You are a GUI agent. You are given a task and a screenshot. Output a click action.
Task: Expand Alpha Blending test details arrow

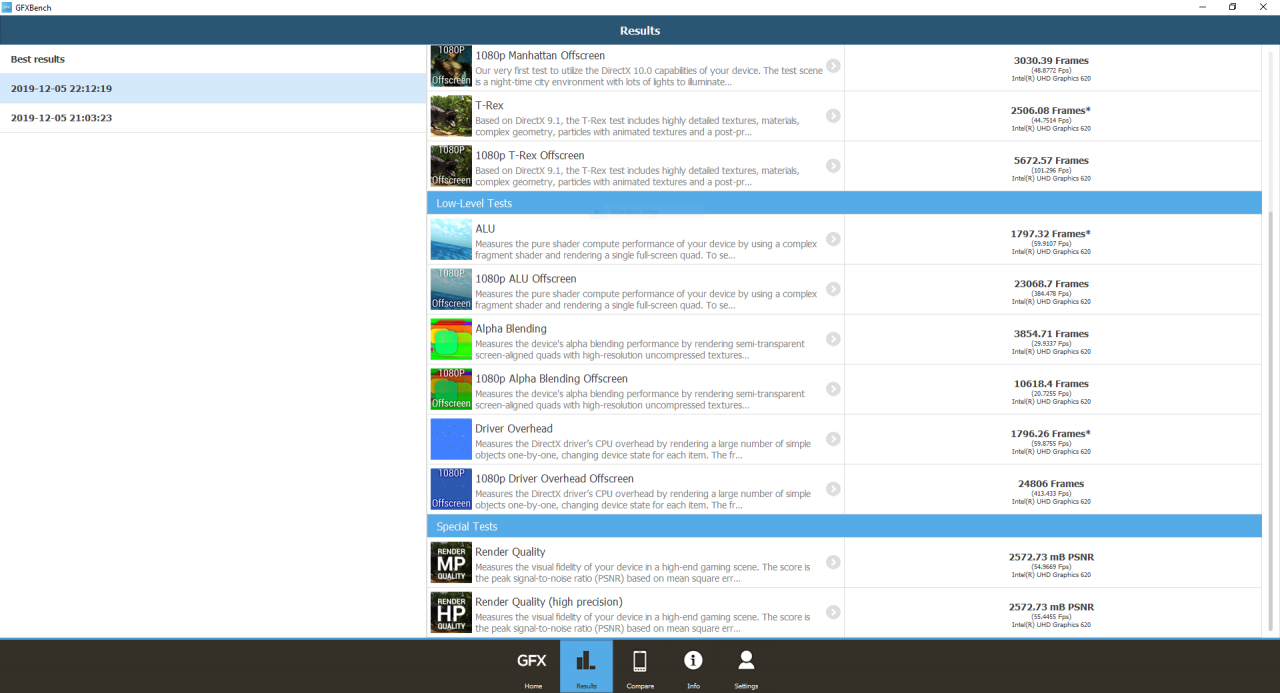pyautogui.click(x=833, y=339)
